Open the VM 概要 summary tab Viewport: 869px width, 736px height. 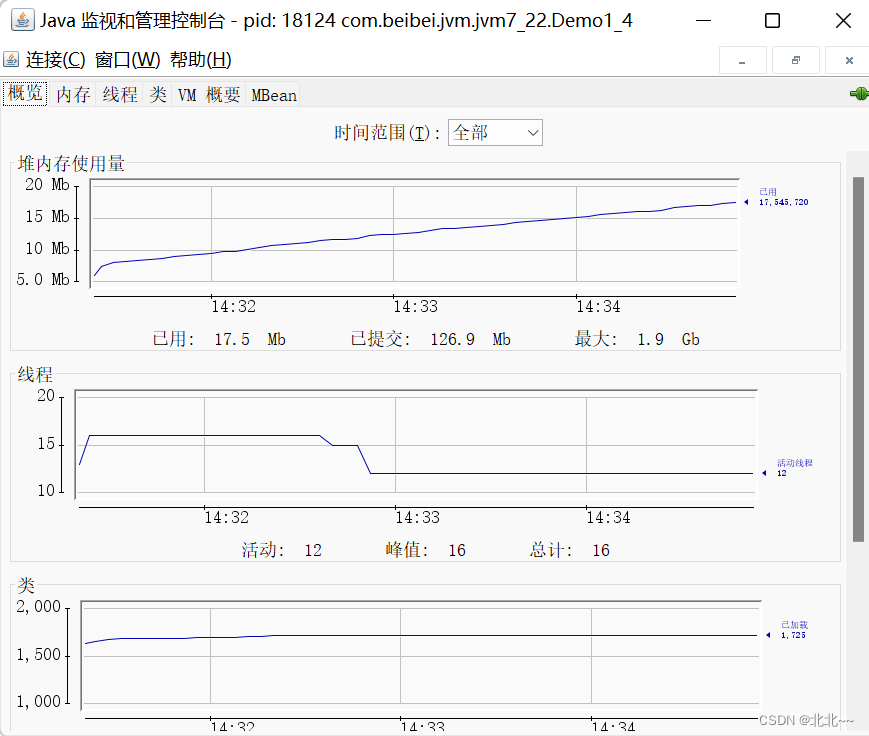tap(209, 95)
